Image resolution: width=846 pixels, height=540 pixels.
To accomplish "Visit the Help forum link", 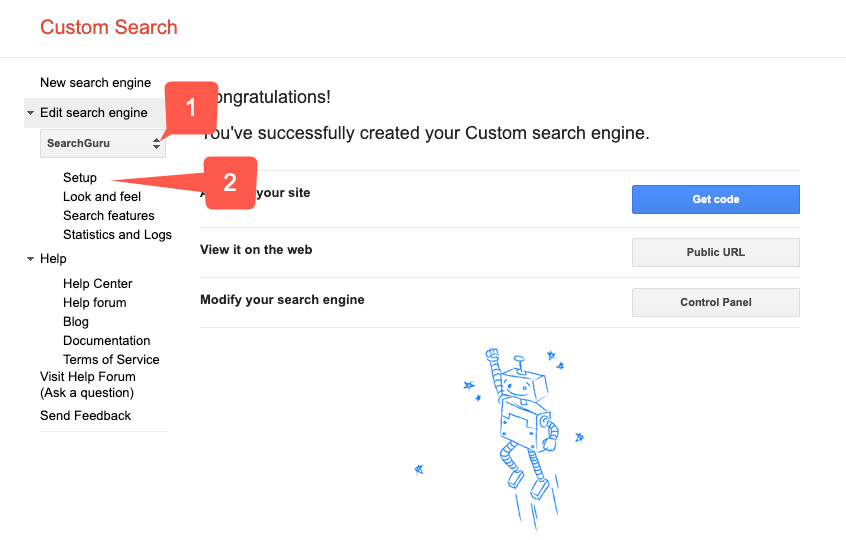I will pyautogui.click(x=94, y=303).
